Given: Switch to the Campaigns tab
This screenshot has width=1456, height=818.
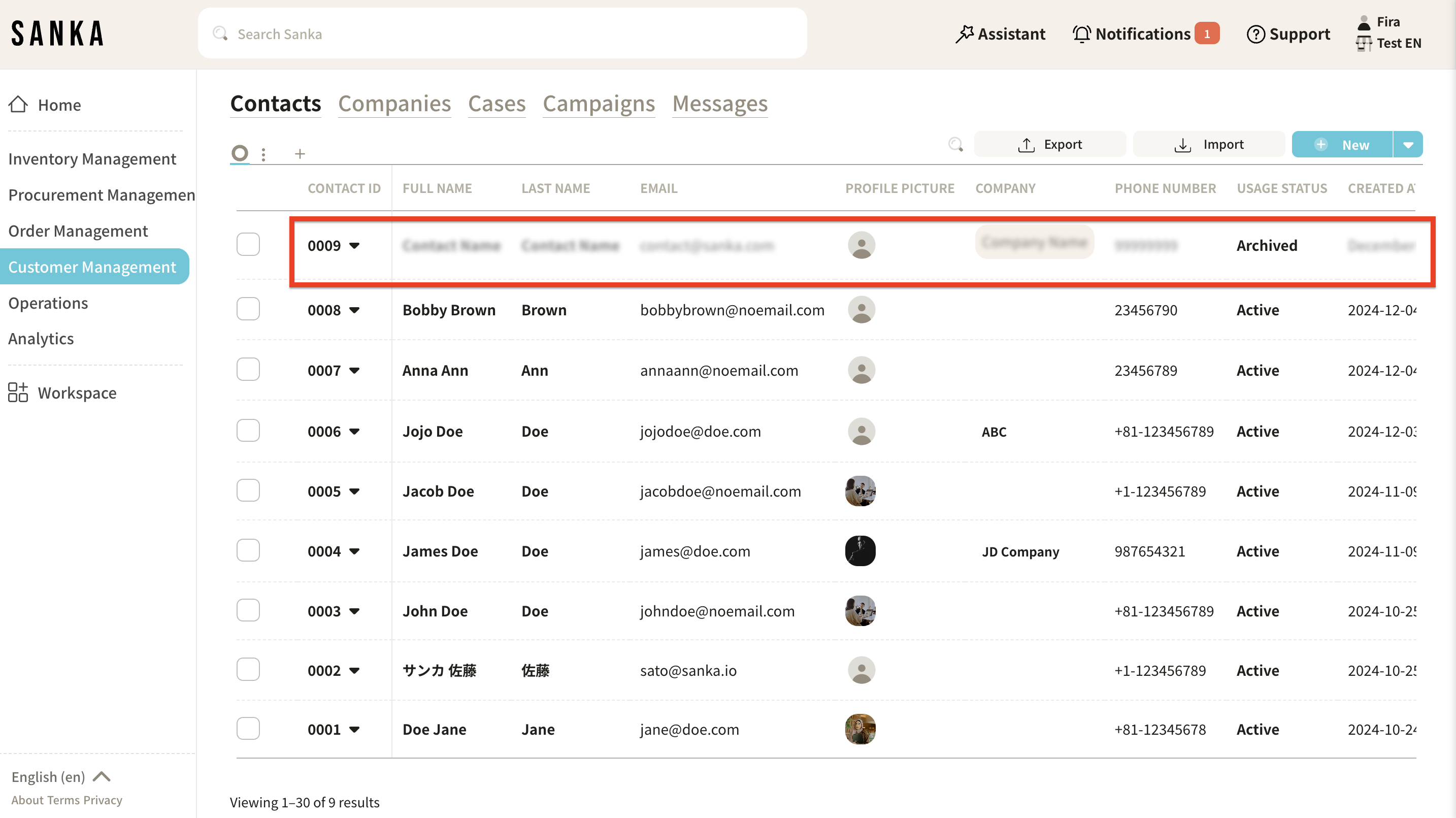Looking at the screenshot, I should pos(599,104).
